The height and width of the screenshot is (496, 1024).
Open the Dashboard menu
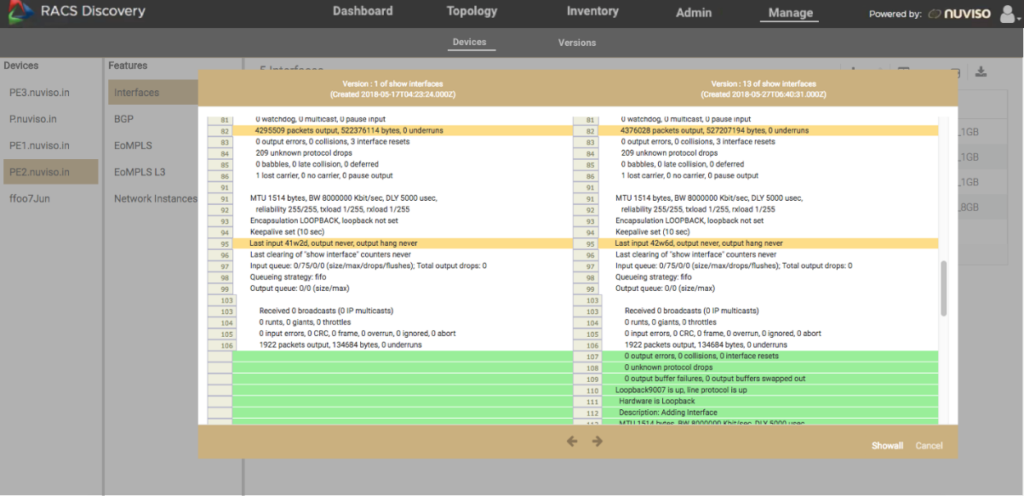point(362,11)
